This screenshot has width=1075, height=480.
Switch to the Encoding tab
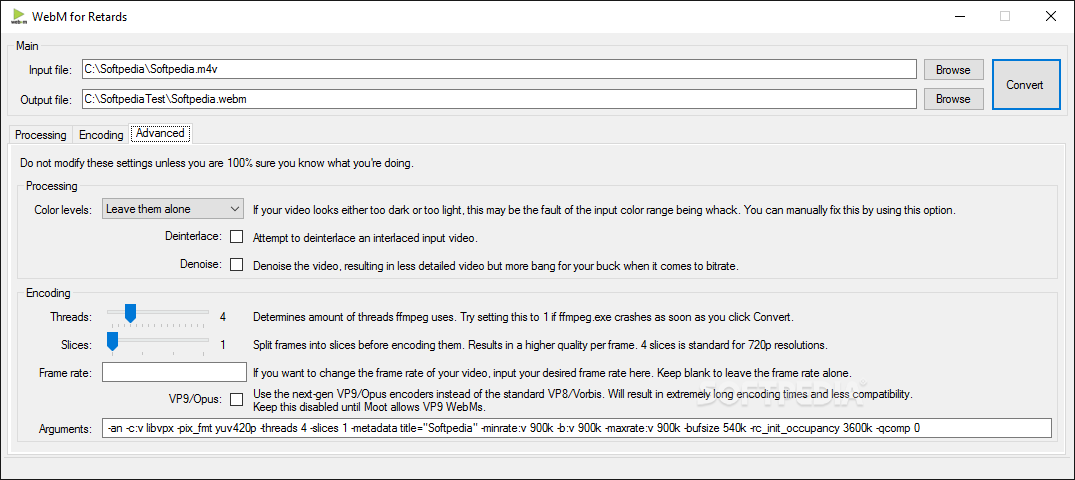101,135
